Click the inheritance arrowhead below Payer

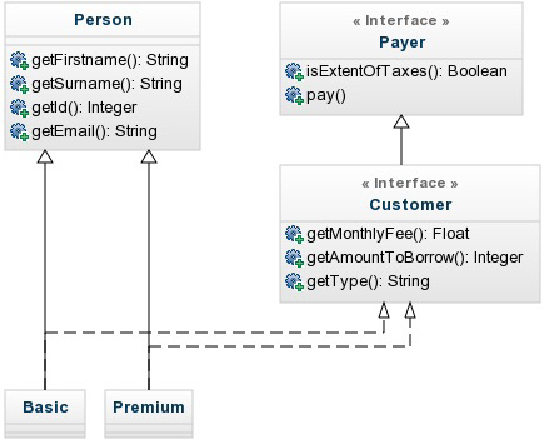[x=401, y=122]
